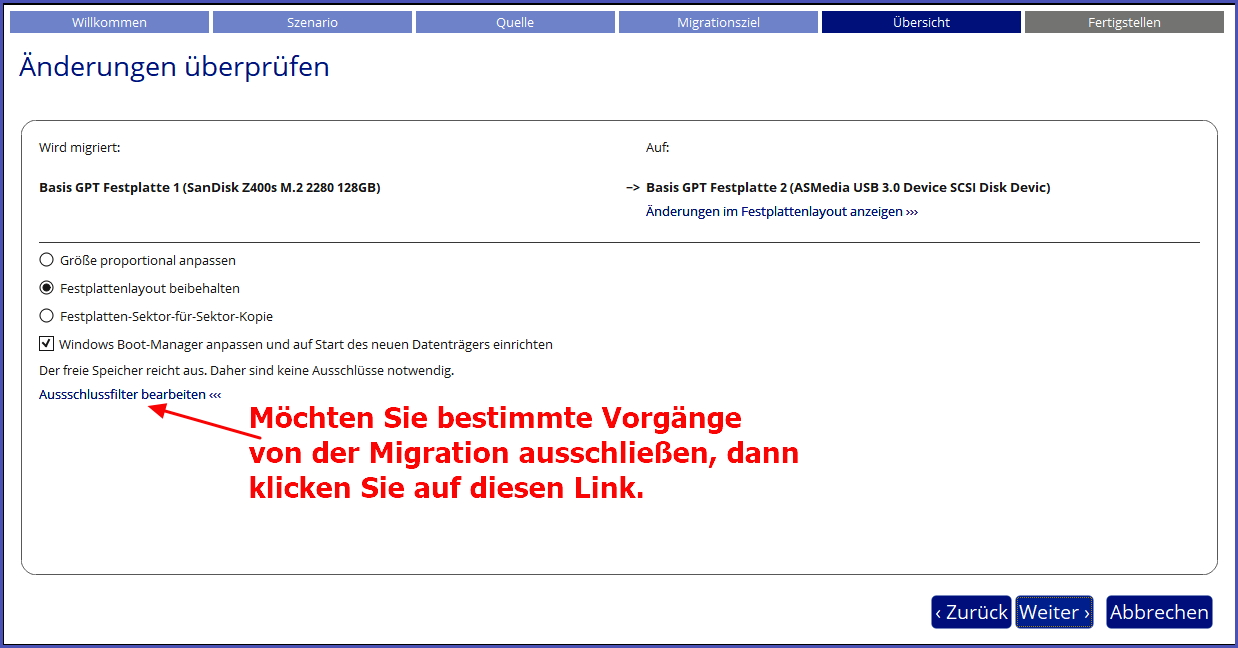
Task: Expand 'Änderungen im Festplattenlayout anzeigen' link
Action: (x=782, y=212)
